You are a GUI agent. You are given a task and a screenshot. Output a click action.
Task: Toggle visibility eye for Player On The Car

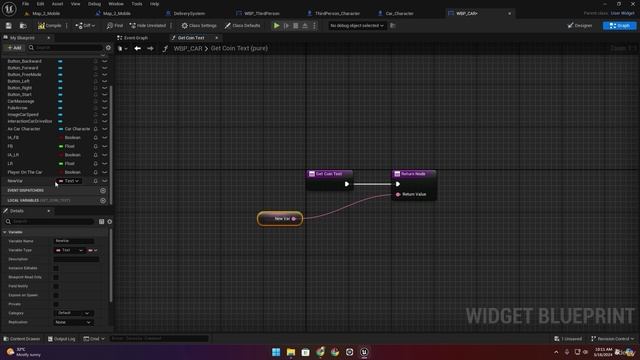105,172
